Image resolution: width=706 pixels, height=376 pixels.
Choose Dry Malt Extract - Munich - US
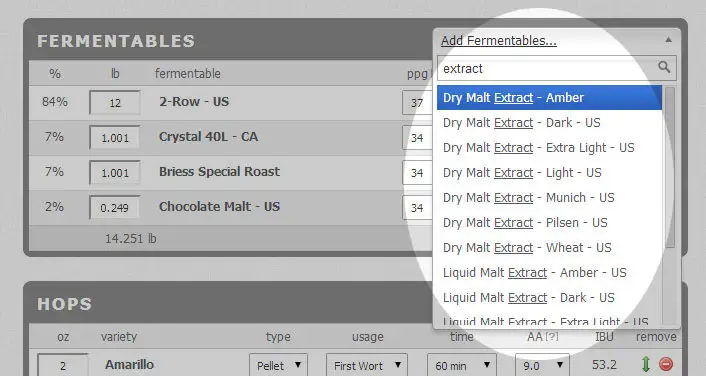click(x=549, y=198)
